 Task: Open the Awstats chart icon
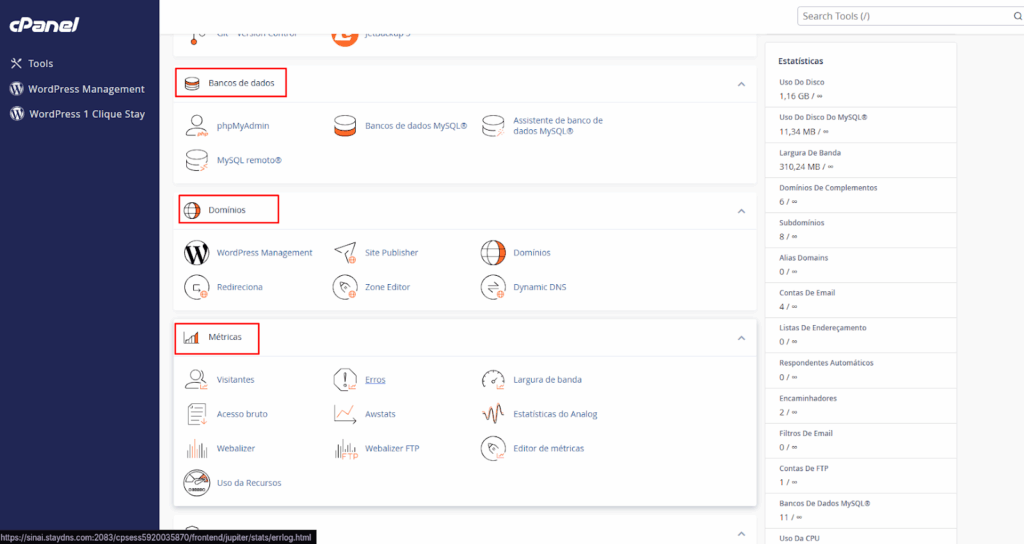pos(346,414)
